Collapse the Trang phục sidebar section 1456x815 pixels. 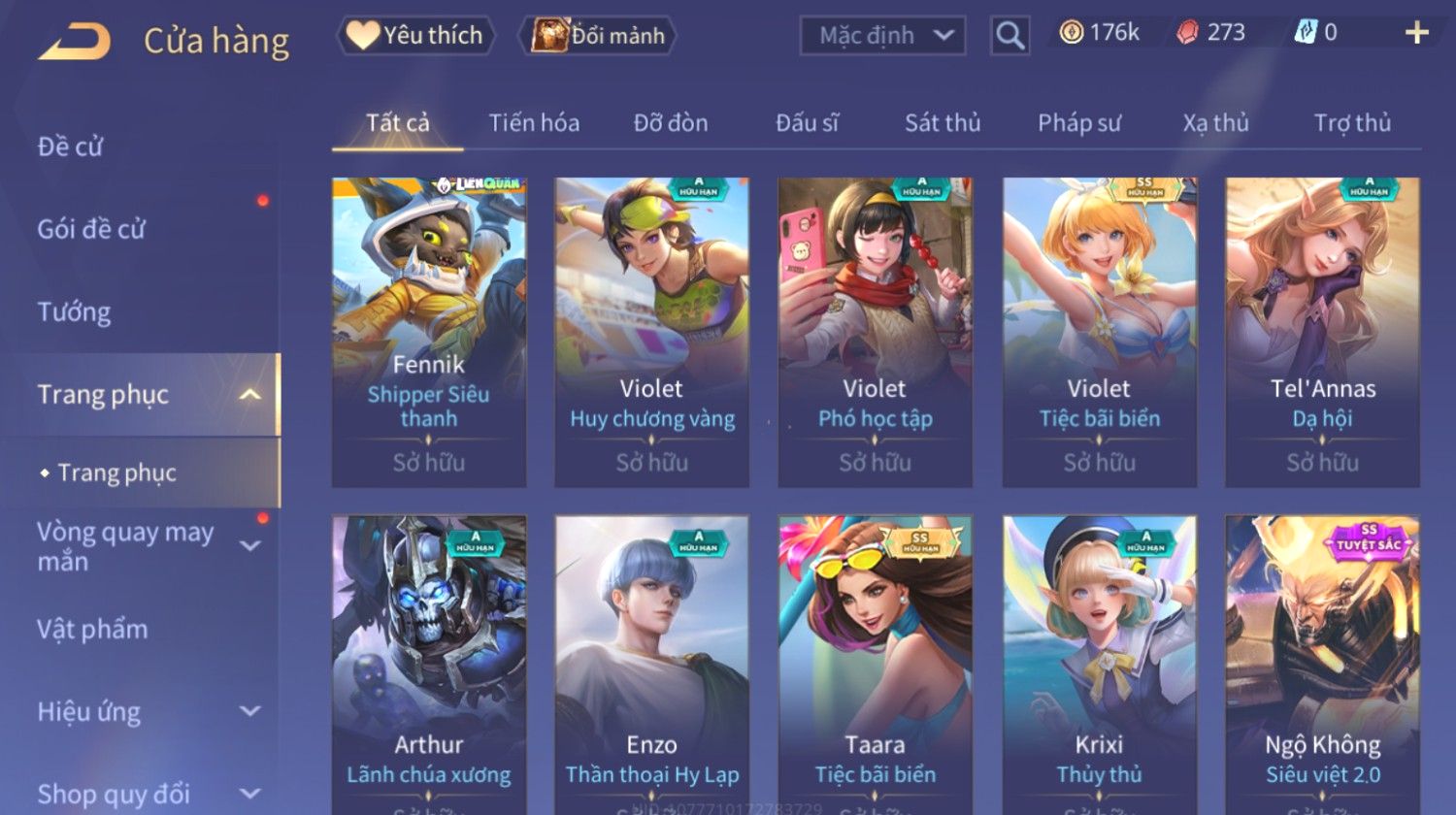249,395
